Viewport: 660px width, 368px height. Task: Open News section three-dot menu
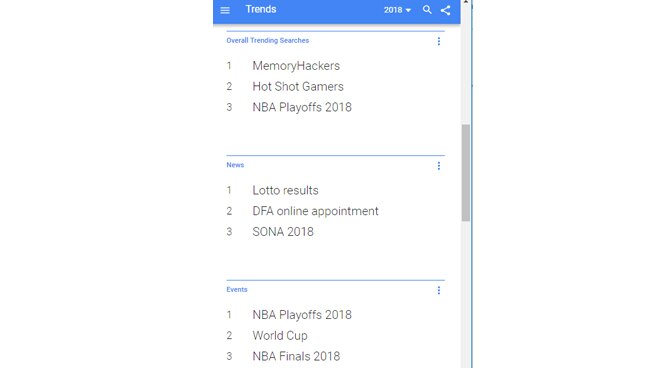(439, 165)
